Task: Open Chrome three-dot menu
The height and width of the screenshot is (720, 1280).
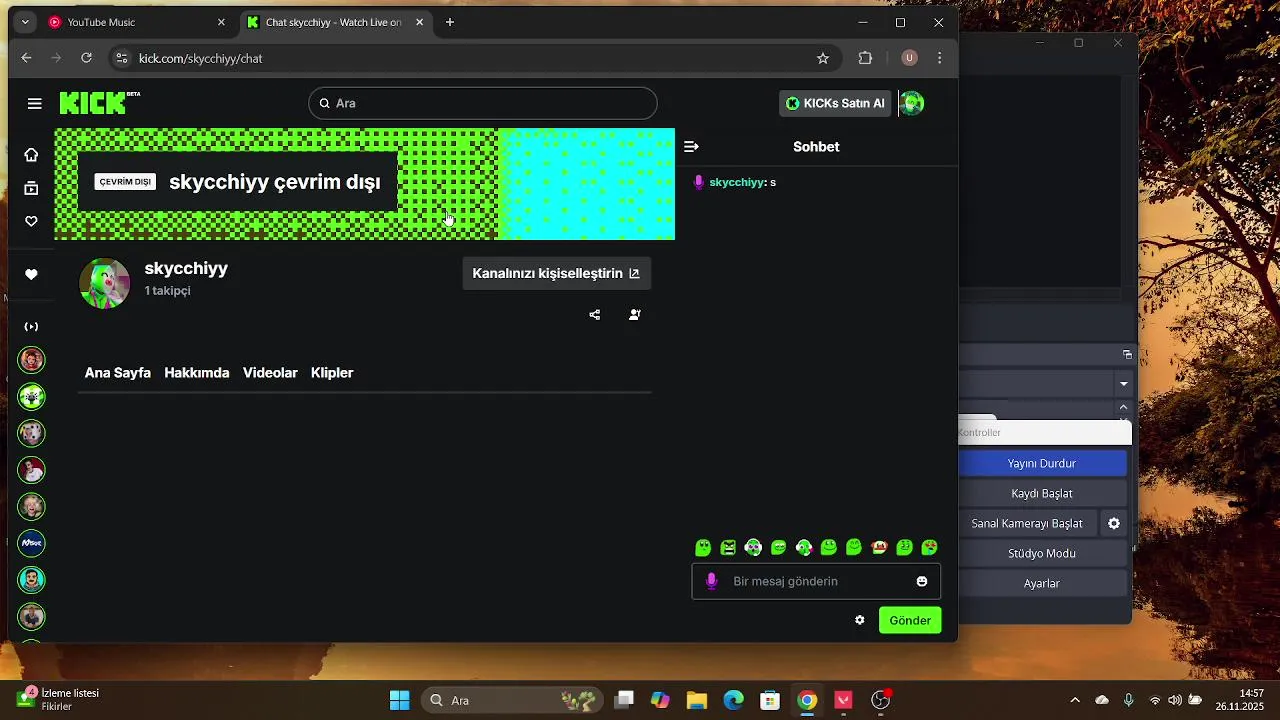Action: point(939,58)
